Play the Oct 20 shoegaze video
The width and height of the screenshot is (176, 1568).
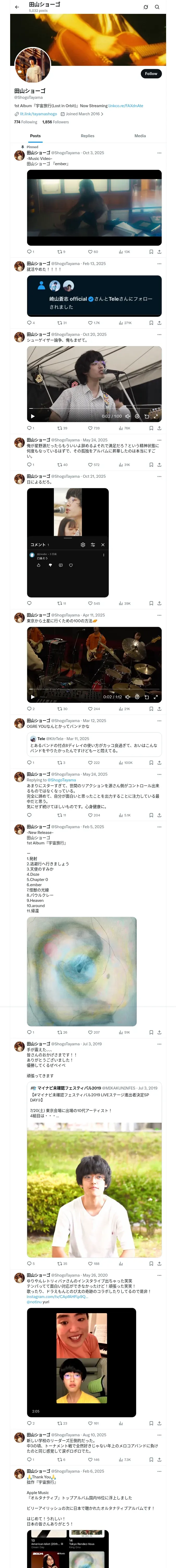(33, 416)
